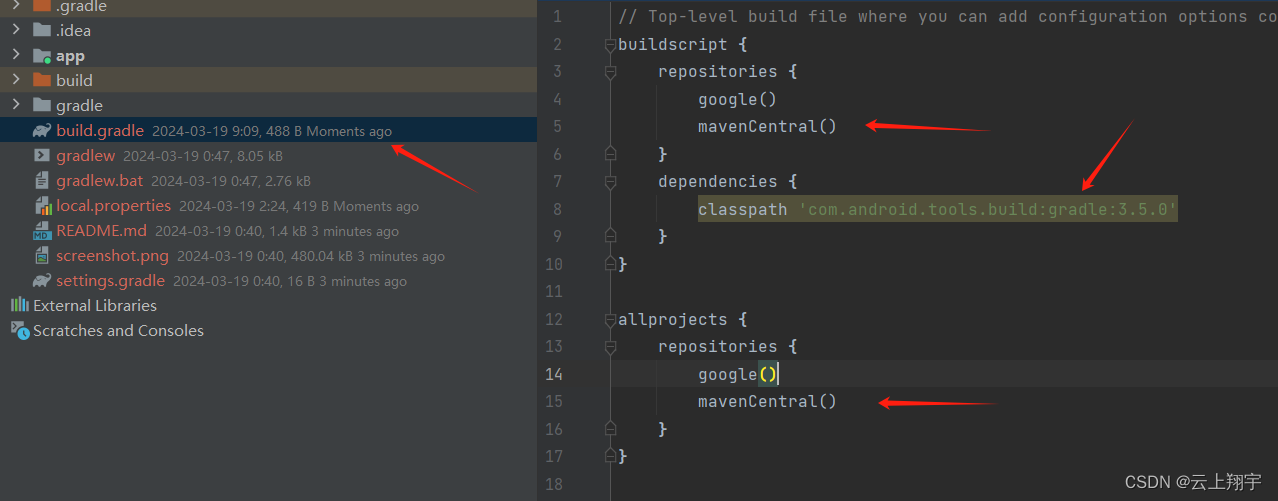Click the allprojects keyword
The width and height of the screenshot is (1278, 501).
click(x=672, y=319)
